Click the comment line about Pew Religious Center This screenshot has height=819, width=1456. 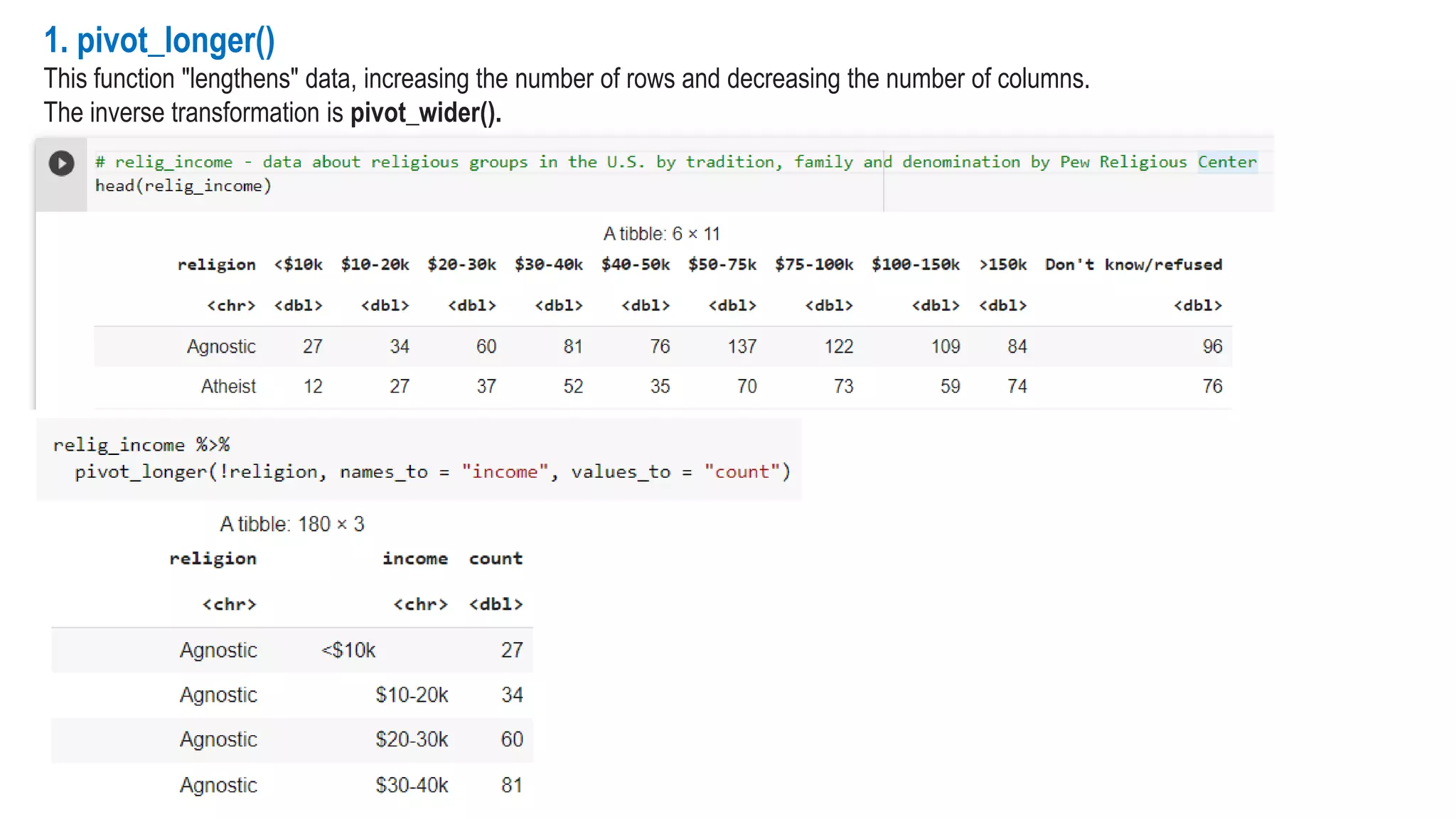point(676,162)
